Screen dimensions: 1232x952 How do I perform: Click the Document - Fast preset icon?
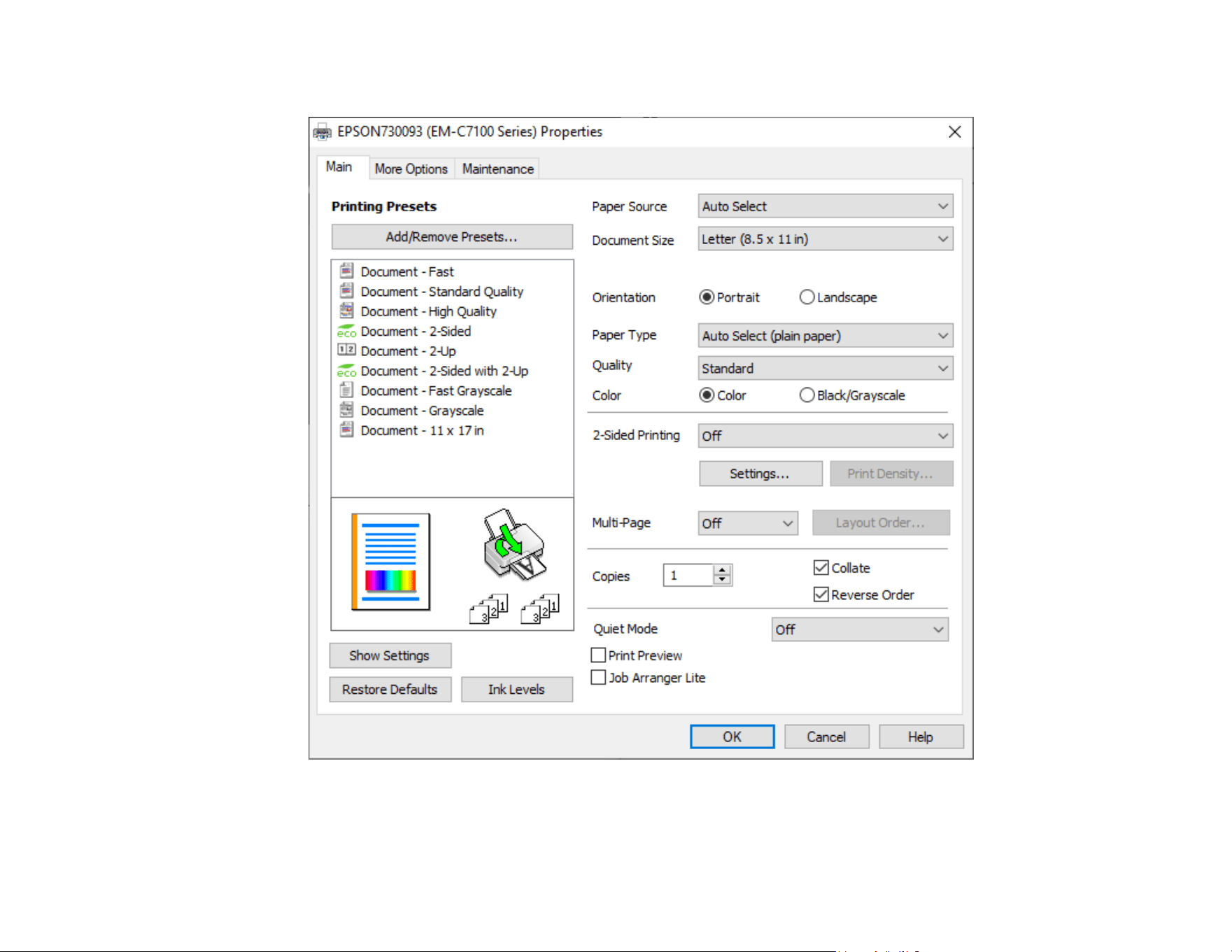346,271
